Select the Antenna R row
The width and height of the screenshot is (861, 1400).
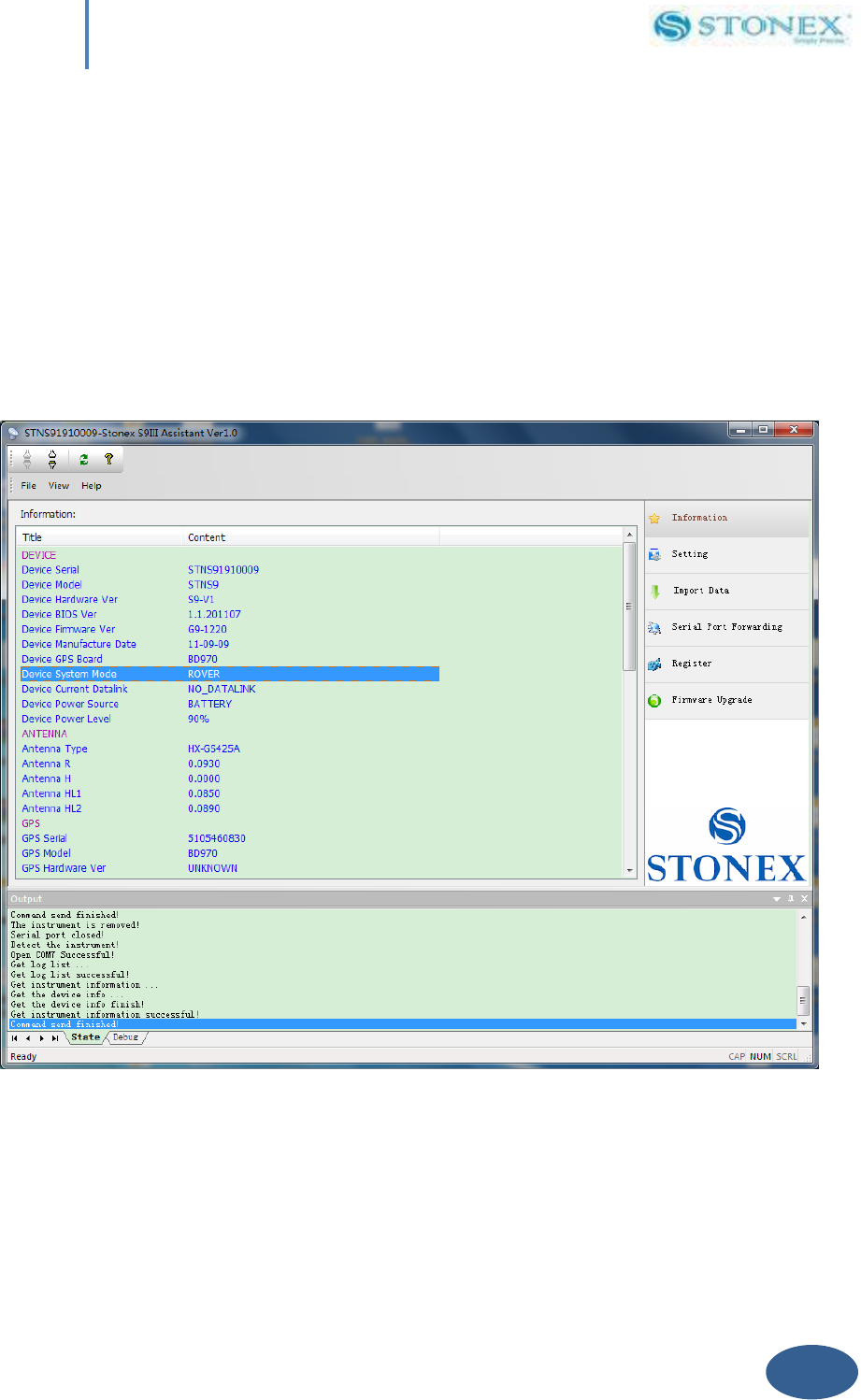pos(228,764)
